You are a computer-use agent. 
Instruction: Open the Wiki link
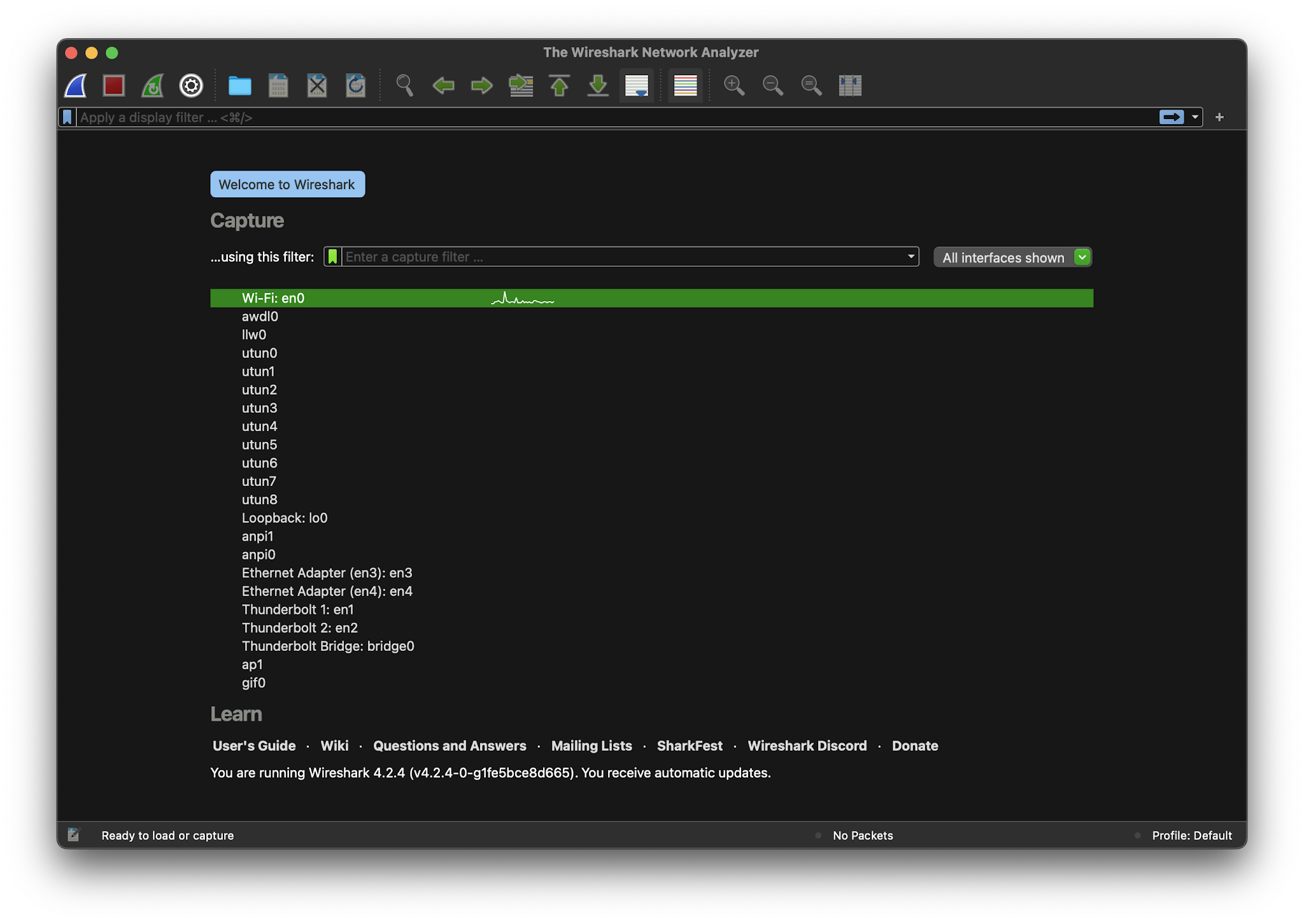[x=334, y=746]
